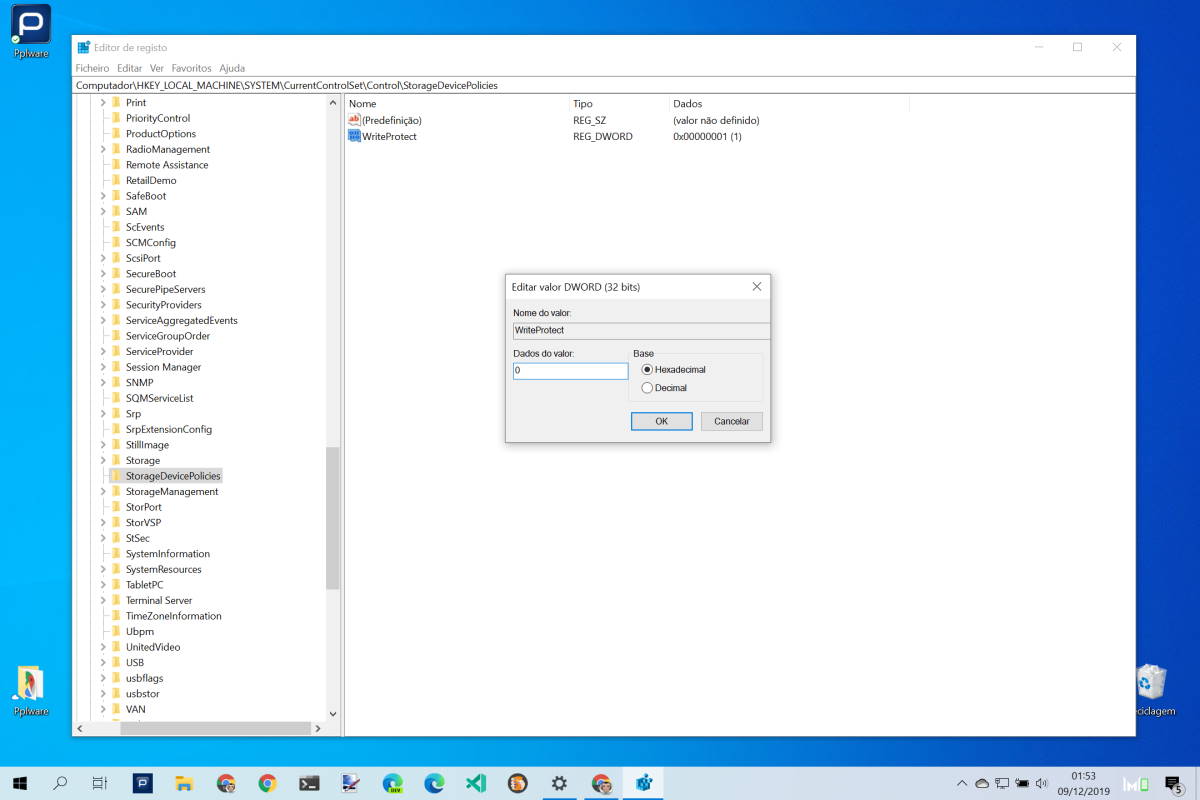1200x800 pixels.
Task: Click the WriteProtect DWORD value icon
Action: pos(354,136)
